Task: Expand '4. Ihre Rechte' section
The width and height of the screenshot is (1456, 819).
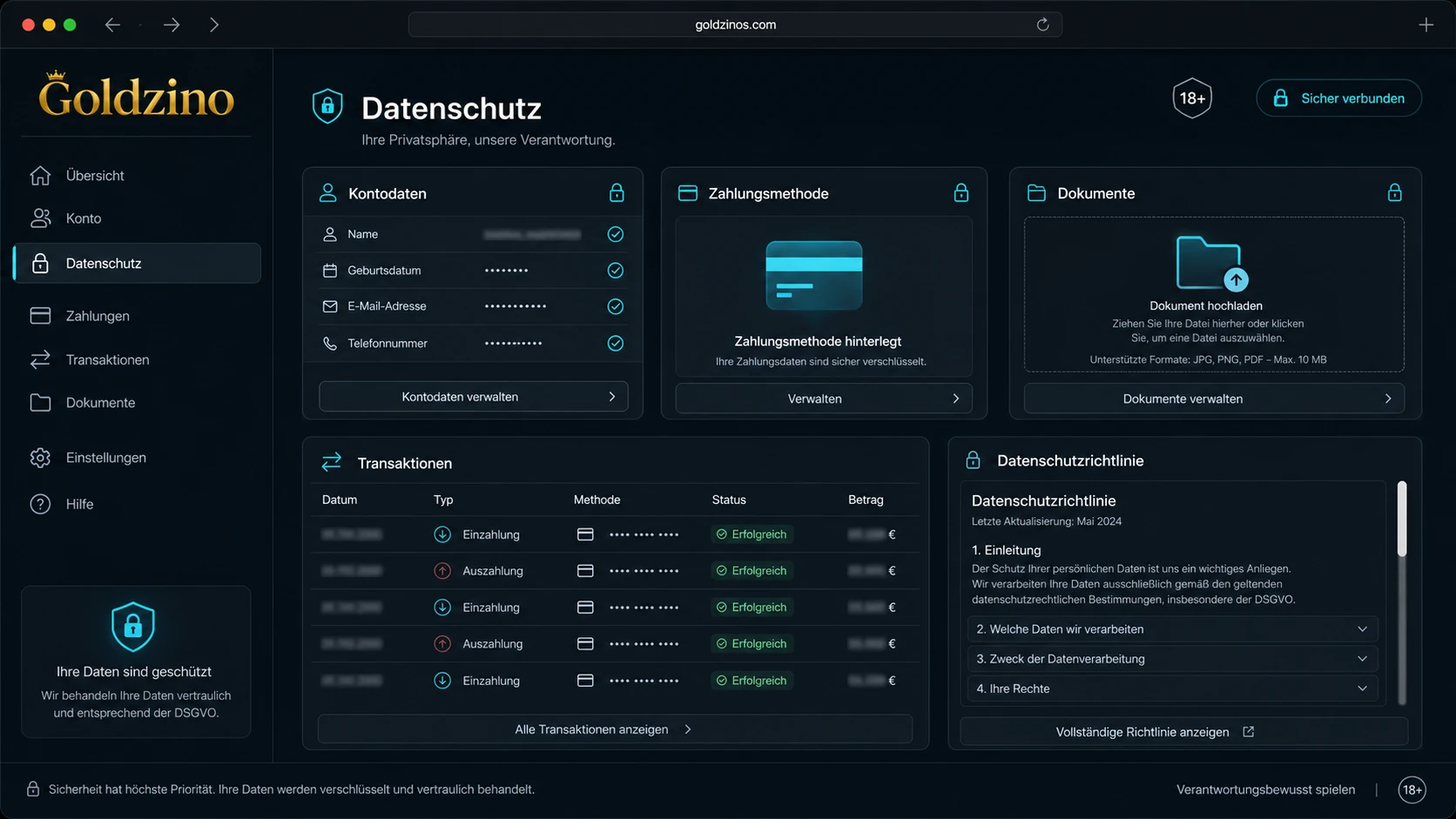Action: pyautogui.click(x=1172, y=688)
